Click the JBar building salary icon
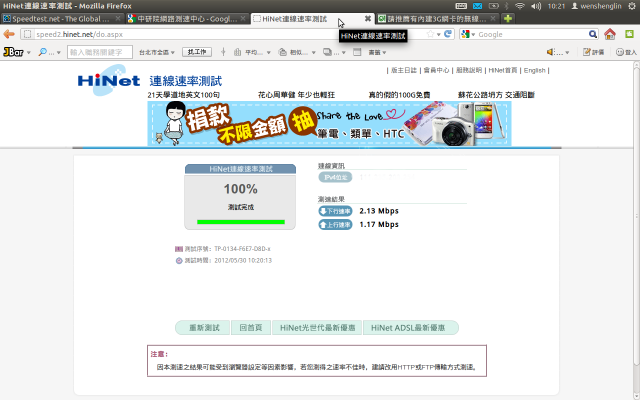The image size is (640, 400). tap(237, 52)
